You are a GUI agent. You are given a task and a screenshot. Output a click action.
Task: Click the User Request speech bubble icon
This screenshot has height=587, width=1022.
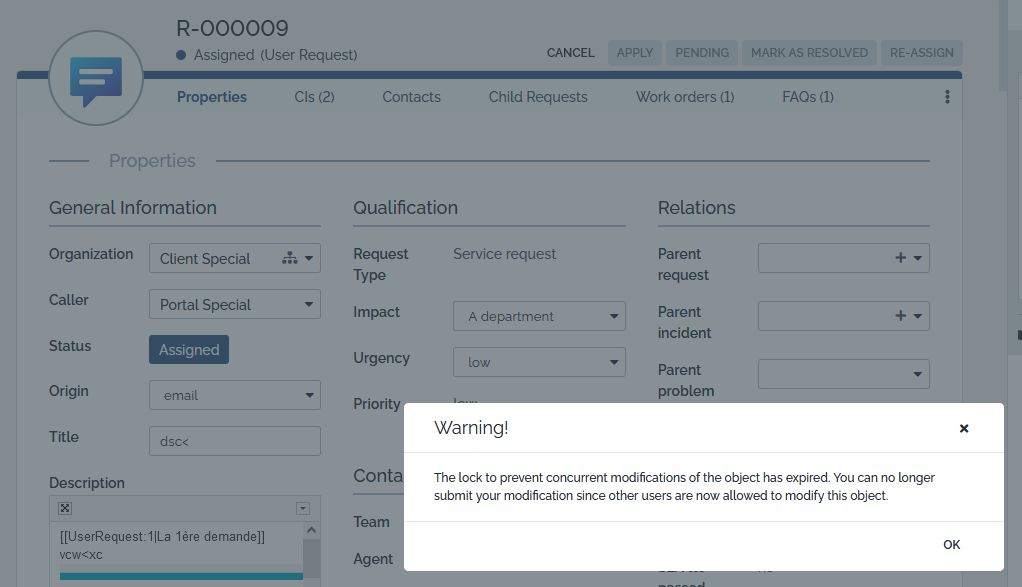click(96, 82)
